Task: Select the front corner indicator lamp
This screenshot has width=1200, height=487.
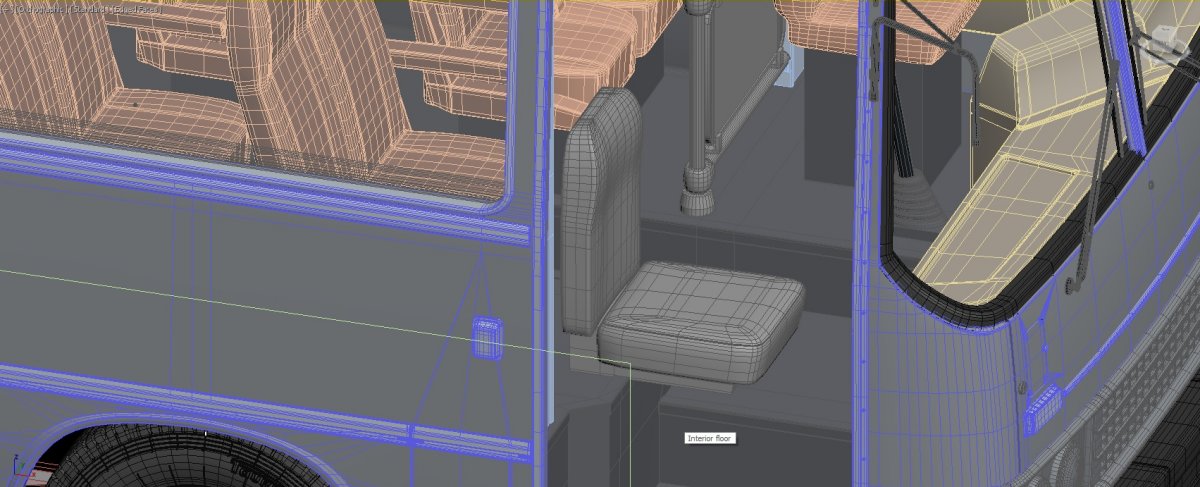Action: point(1042,410)
